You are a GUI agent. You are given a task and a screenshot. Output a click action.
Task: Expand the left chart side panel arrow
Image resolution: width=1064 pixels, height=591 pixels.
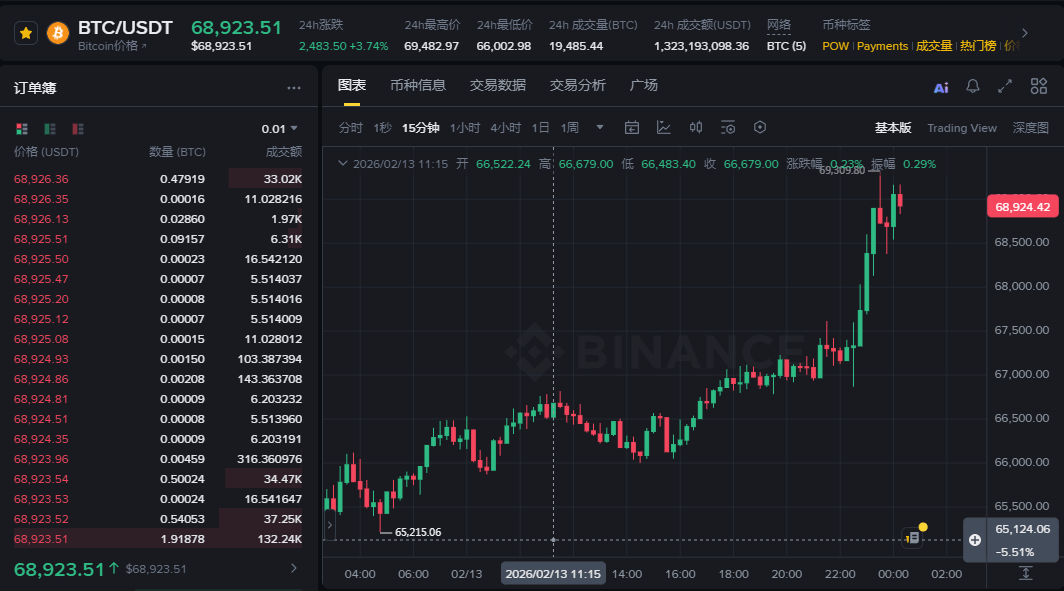point(330,525)
